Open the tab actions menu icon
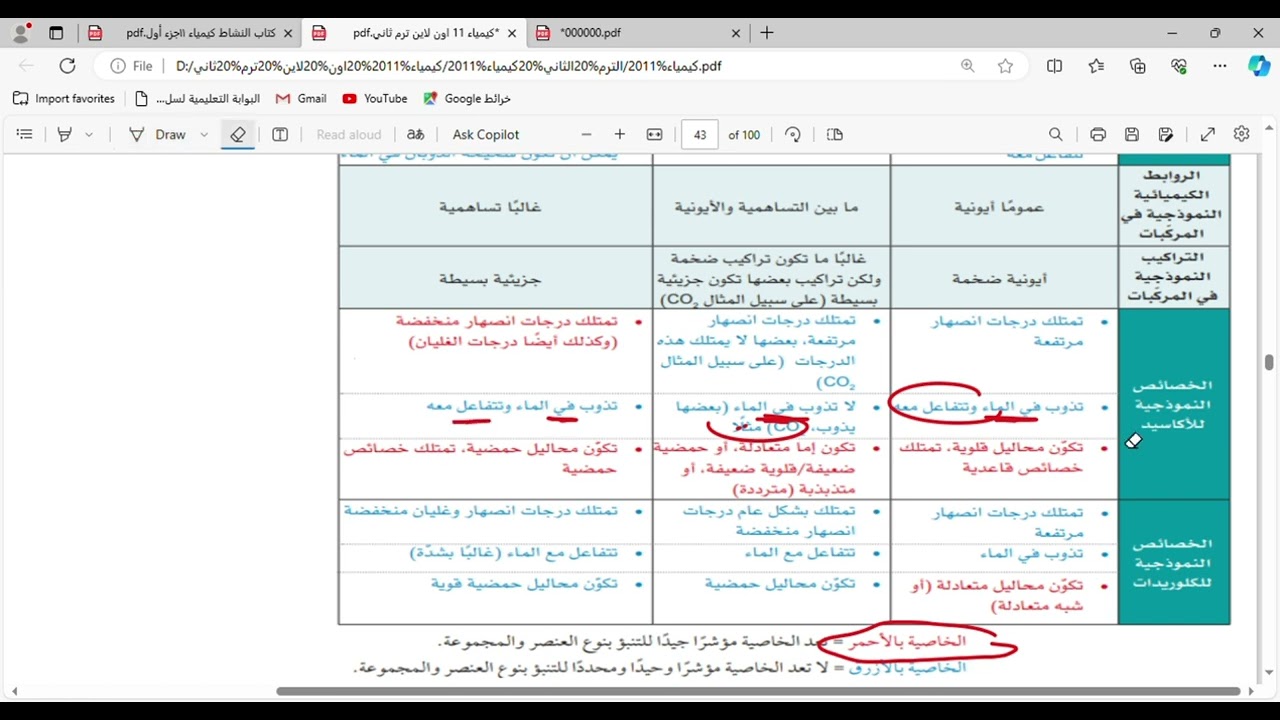Viewport: 1280px width, 720px height. [56, 33]
